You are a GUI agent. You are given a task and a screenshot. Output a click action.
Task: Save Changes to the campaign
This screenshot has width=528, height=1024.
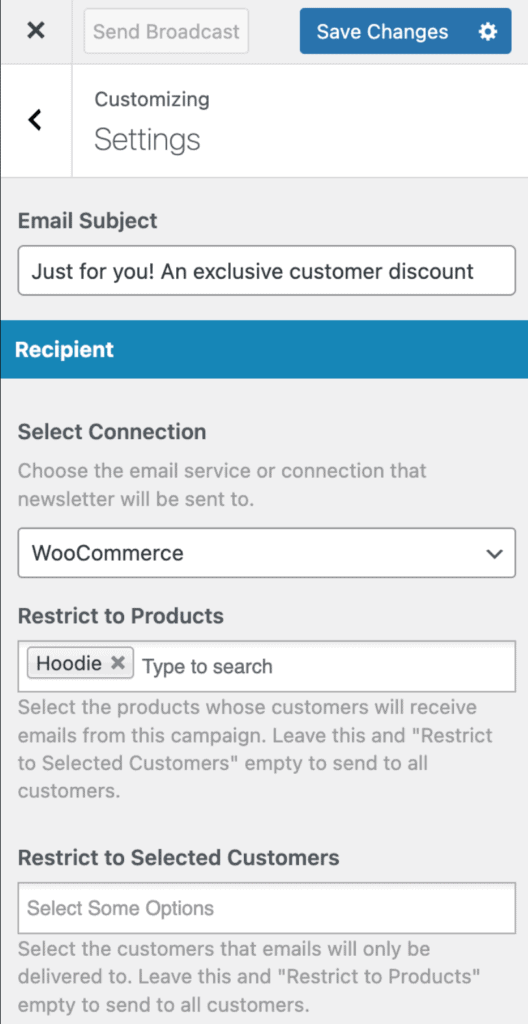(x=382, y=31)
